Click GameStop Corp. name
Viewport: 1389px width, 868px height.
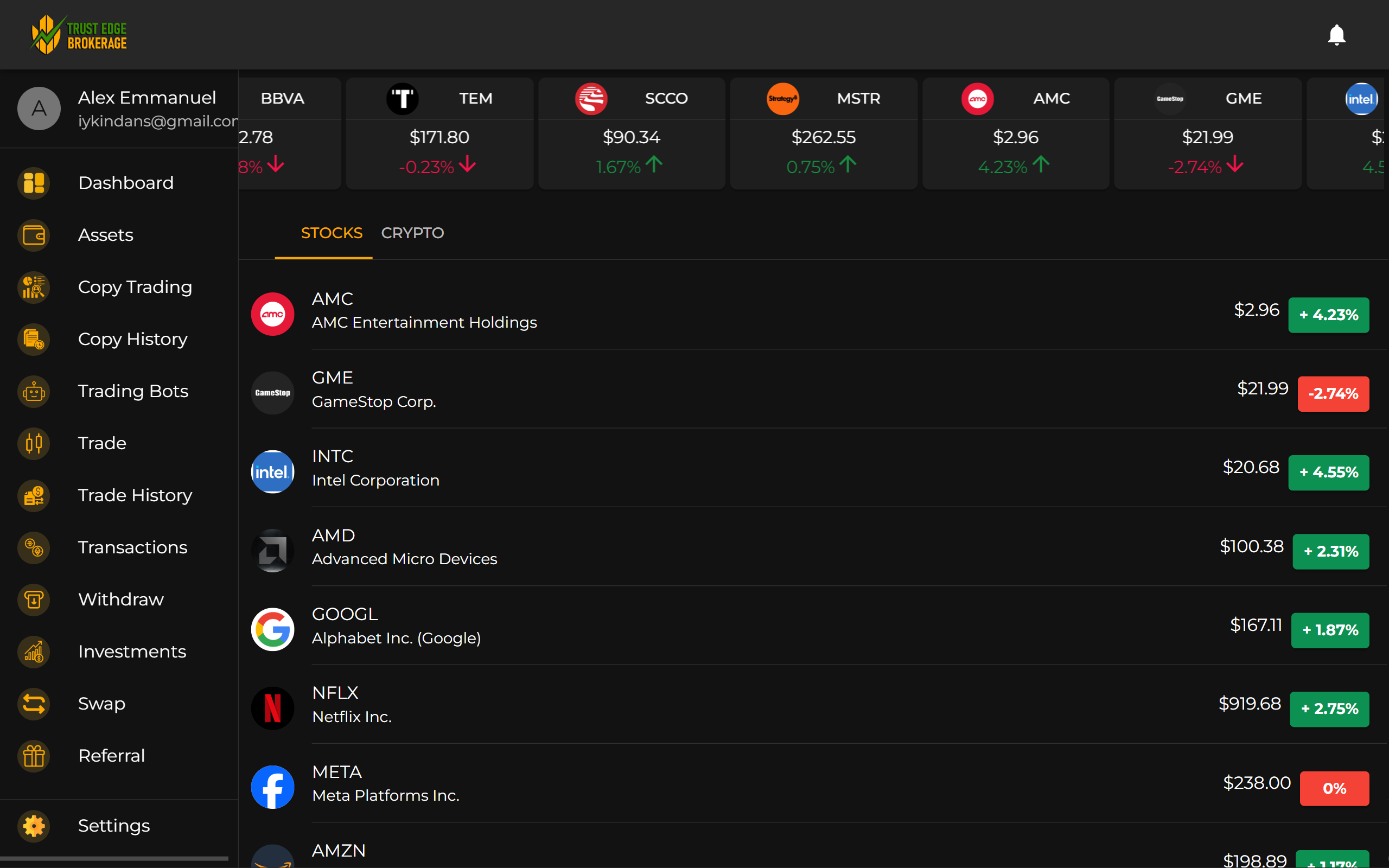point(374,402)
